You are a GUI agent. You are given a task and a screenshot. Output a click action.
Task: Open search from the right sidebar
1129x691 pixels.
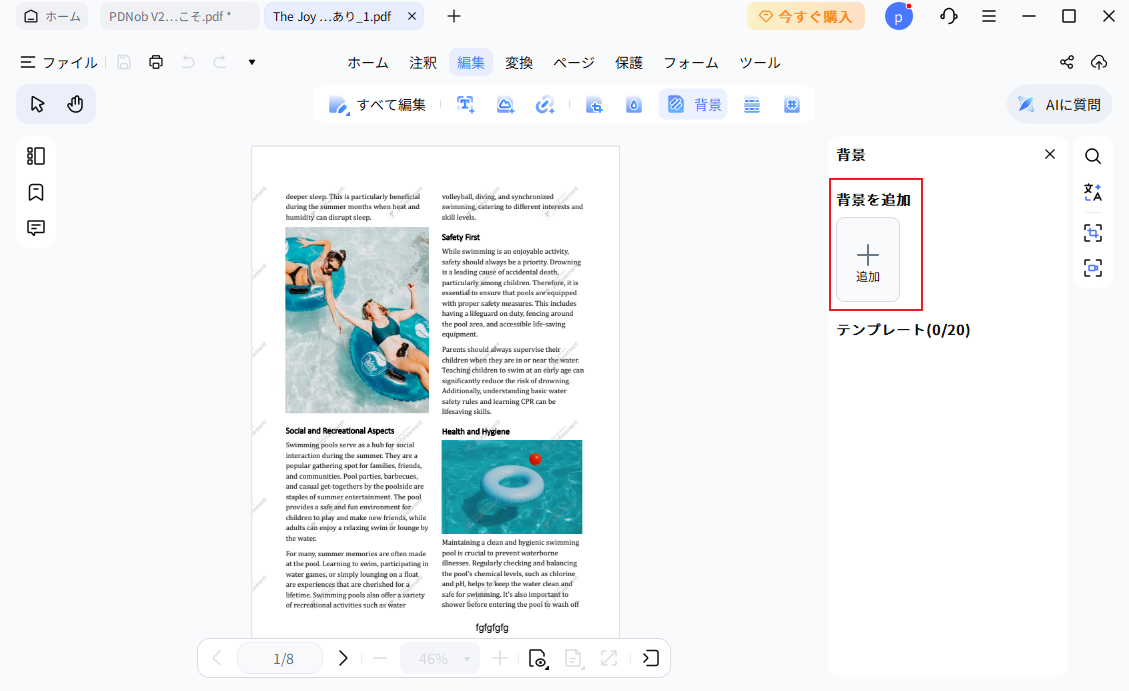(1093, 155)
